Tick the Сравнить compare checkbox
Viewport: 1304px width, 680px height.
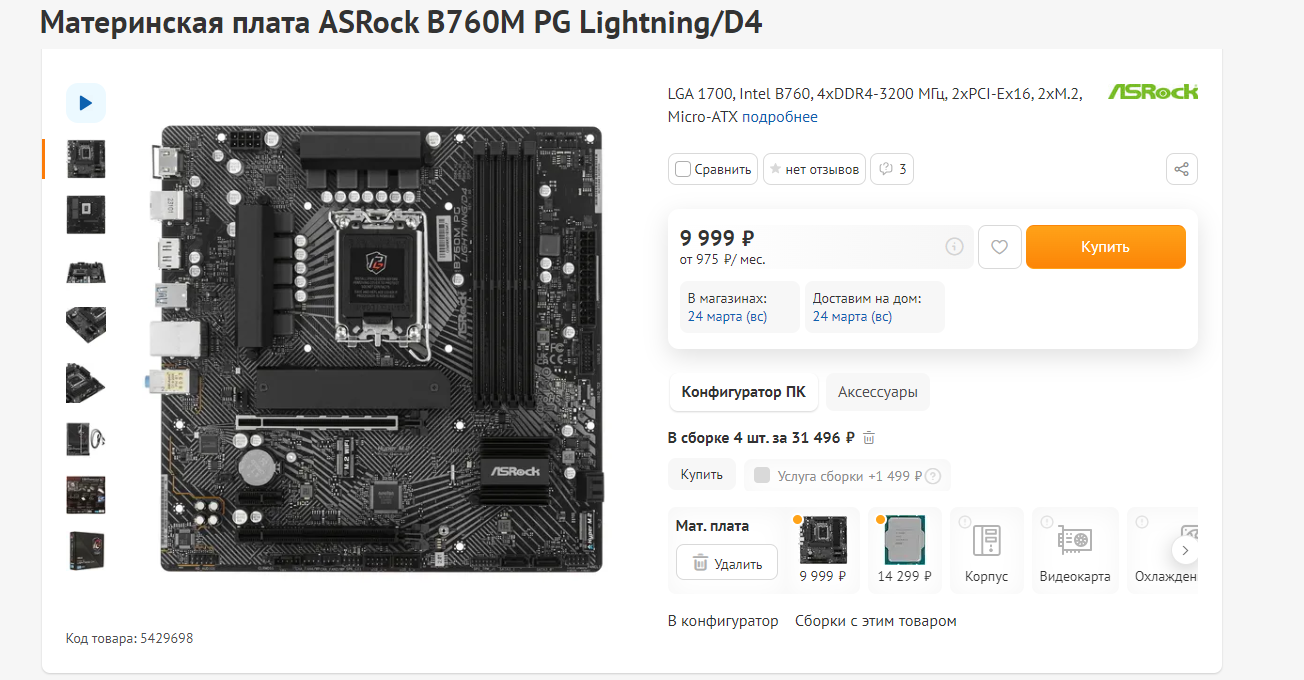pyautogui.click(x=683, y=169)
